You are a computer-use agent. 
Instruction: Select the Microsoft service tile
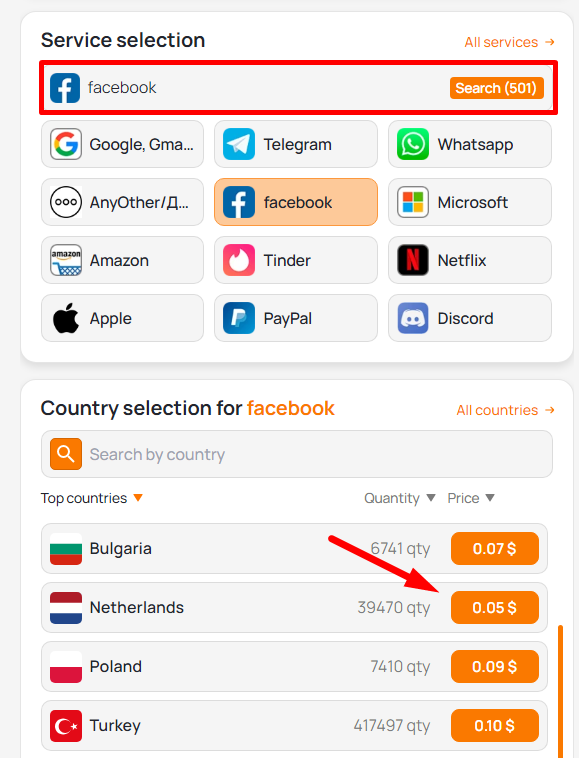(x=470, y=202)
